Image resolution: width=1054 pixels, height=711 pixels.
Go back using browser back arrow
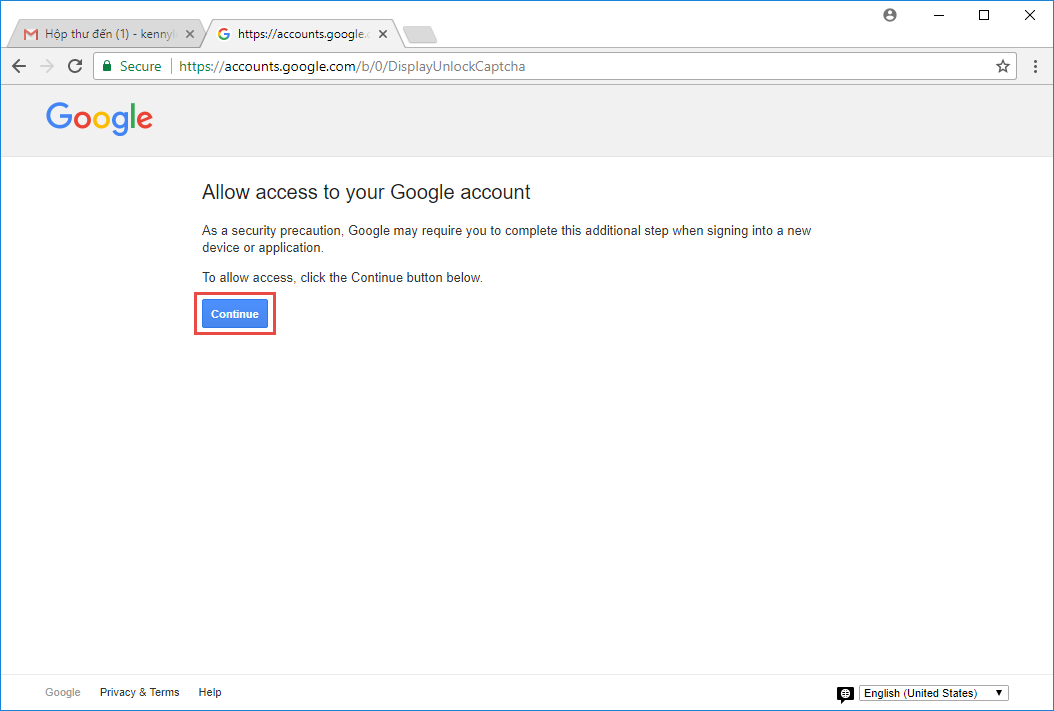click(x=19, y=66)
